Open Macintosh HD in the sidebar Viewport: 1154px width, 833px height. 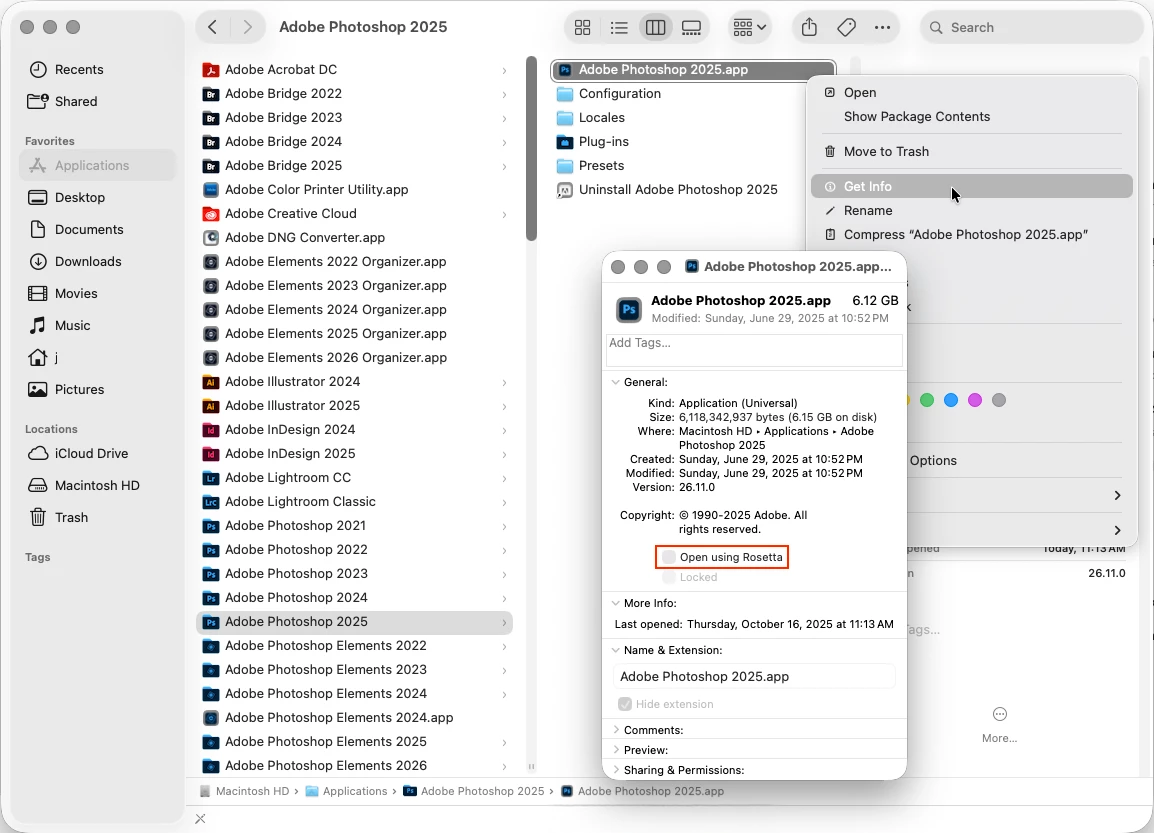[x=96, y=486]
